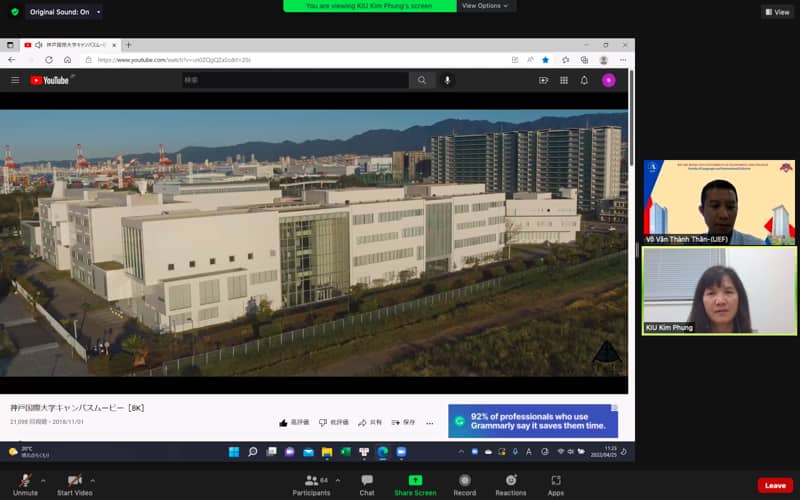The height and width of the screenshot is (500, 800).
Task: Select KIU Kim Phung's video thumbnail
Action: coord(719,291)
